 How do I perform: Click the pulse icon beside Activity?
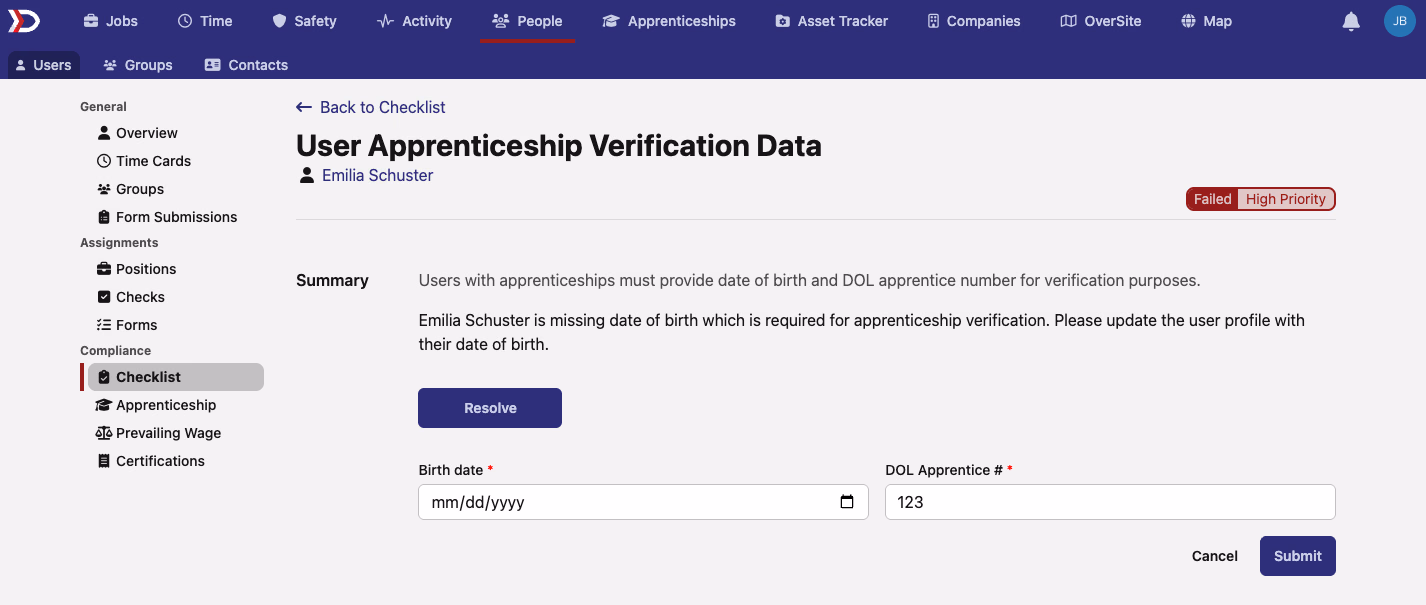pos(385,21)
